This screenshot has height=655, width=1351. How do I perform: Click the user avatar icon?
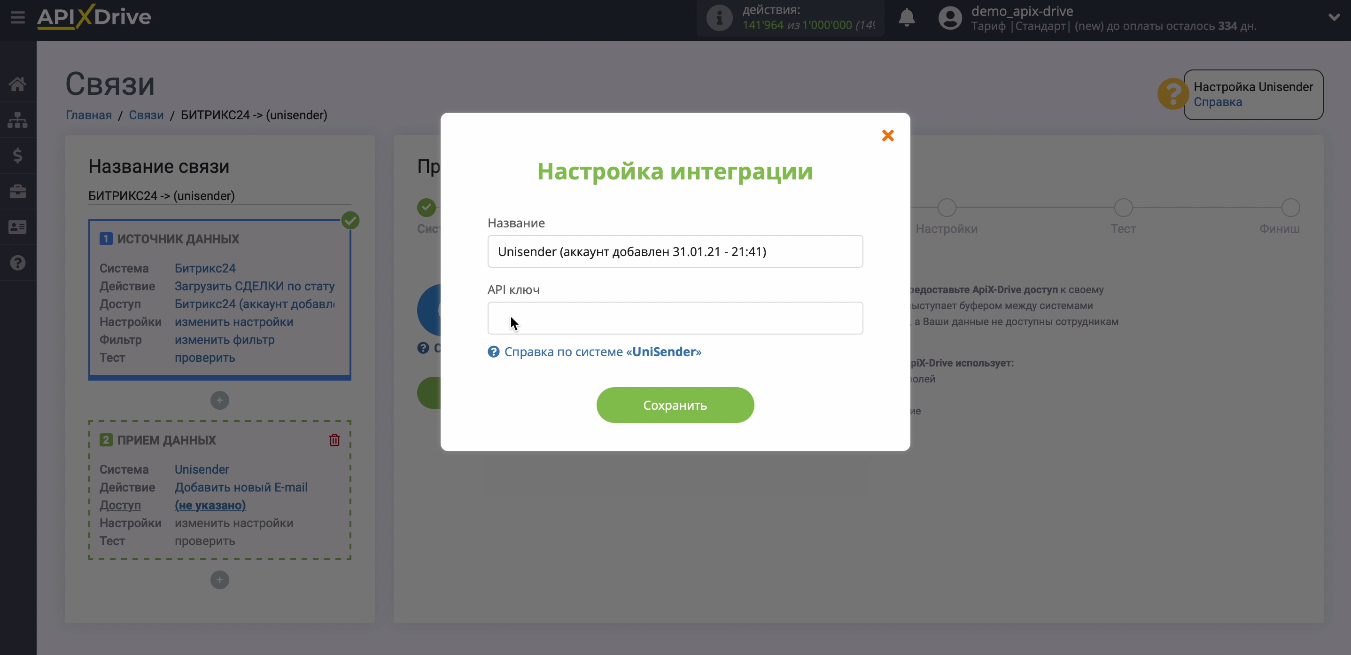pos(951,18)
